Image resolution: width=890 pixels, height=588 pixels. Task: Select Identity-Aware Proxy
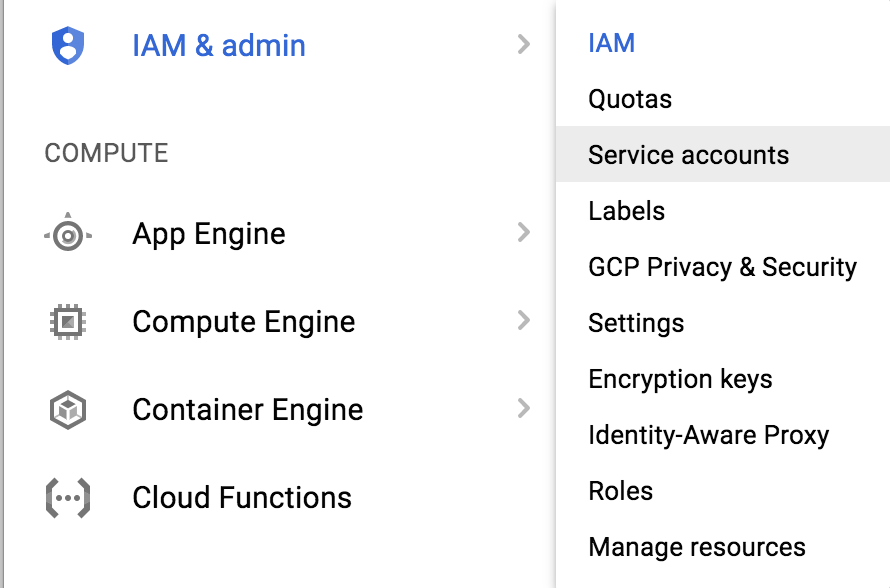708,436
